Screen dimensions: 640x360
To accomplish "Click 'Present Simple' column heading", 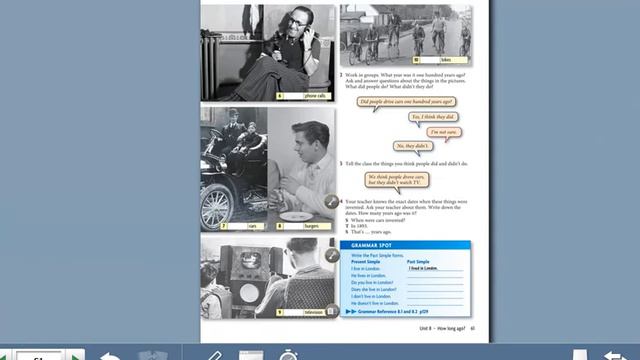I will [x=365, y=262].
